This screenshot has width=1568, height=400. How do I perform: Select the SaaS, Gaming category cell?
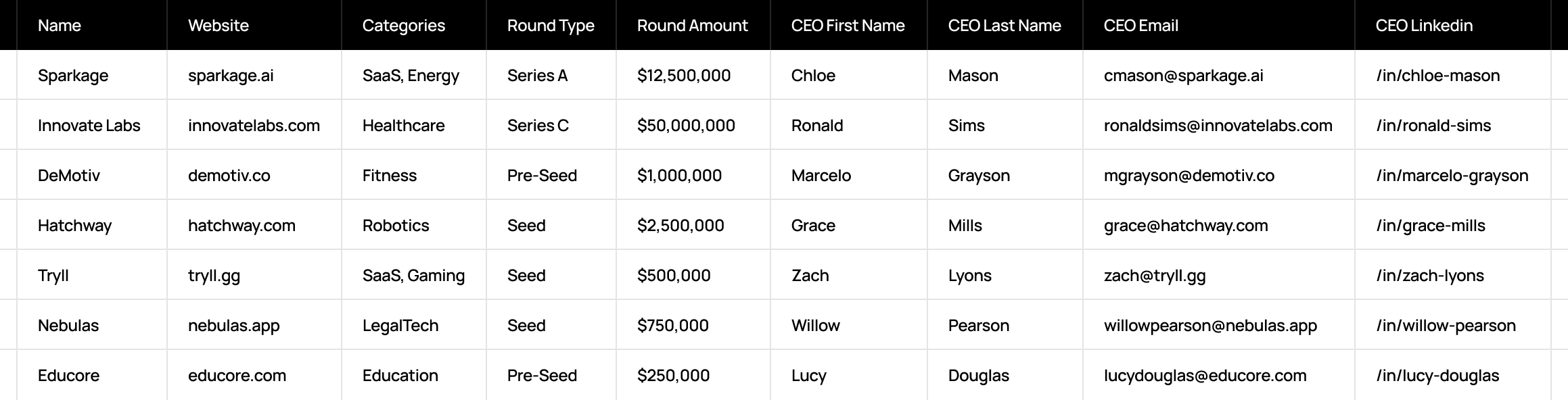pos(414,275)
